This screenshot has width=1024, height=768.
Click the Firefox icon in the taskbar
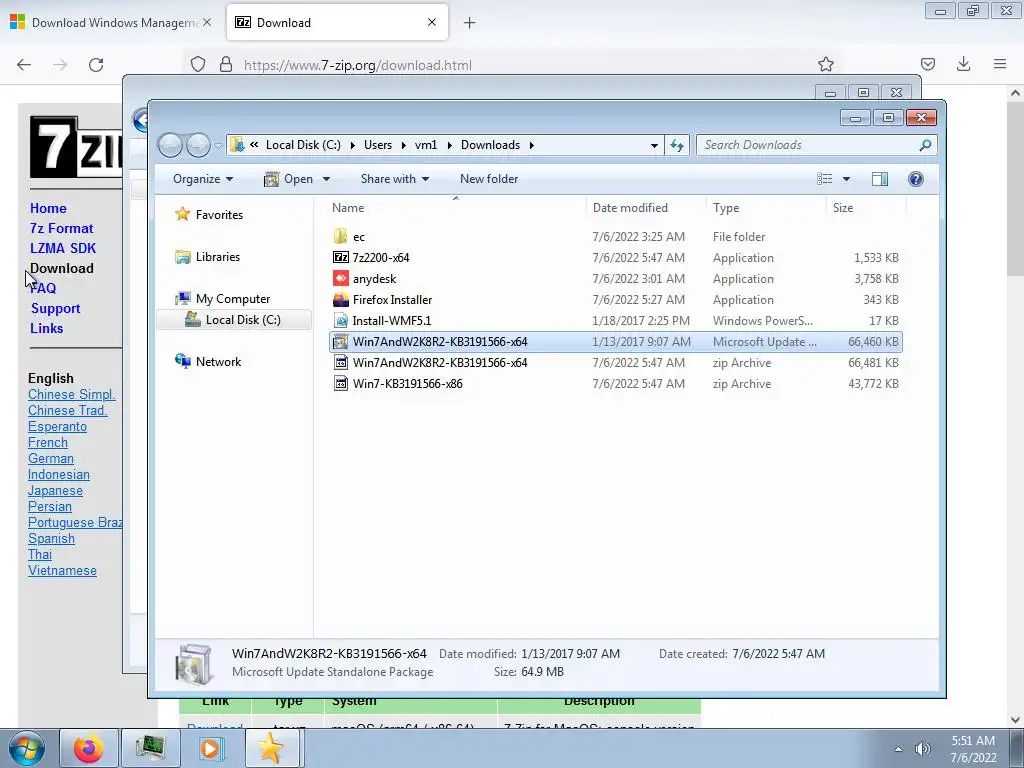(x=89, y=748)
